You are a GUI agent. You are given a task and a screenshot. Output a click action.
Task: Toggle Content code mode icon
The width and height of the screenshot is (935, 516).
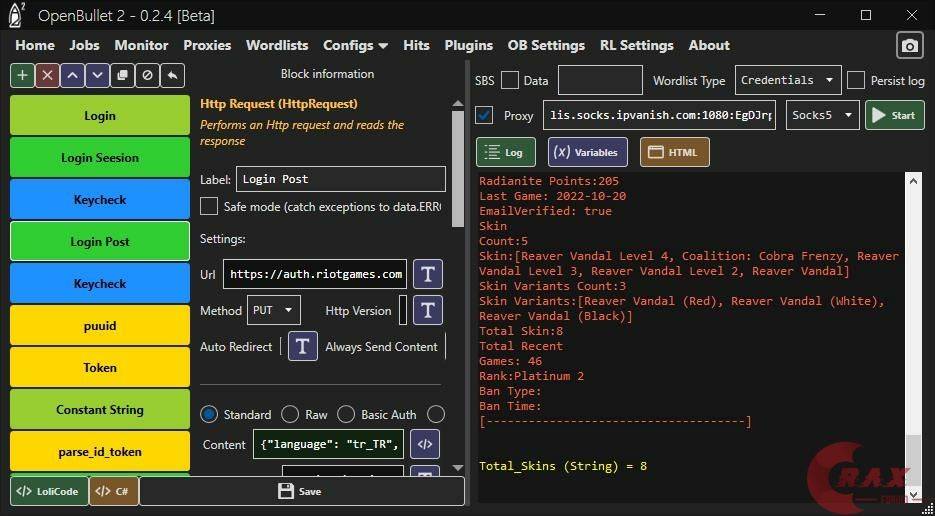pyautogui.click(x=425, y=444)
